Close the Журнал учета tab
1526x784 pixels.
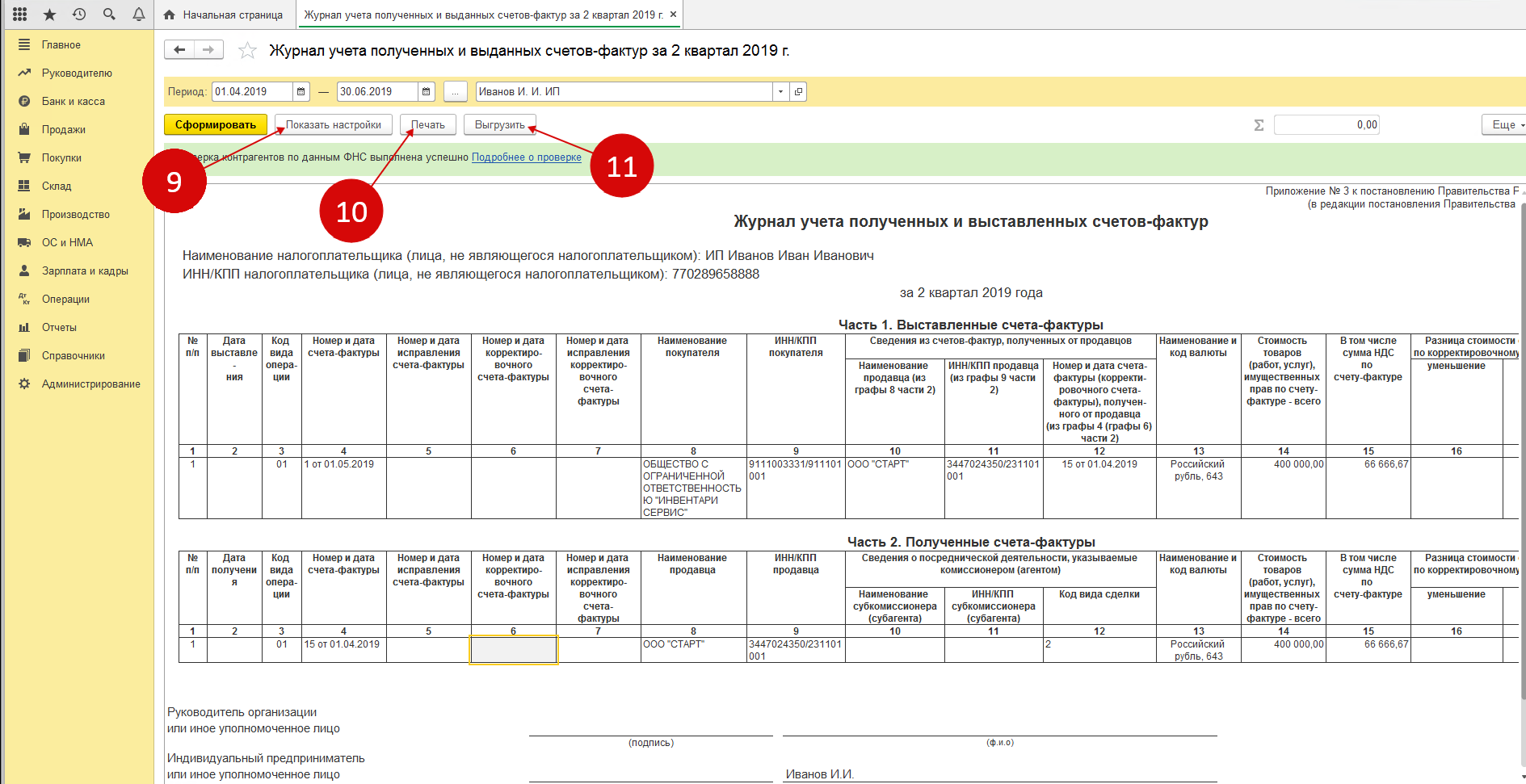coord(674,15)
